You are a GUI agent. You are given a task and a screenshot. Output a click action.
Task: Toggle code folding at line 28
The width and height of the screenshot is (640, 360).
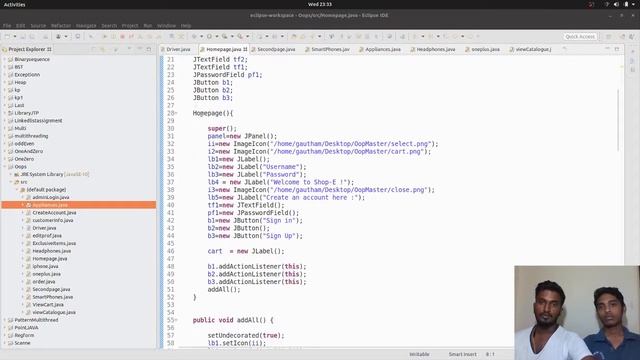[176, 113]
